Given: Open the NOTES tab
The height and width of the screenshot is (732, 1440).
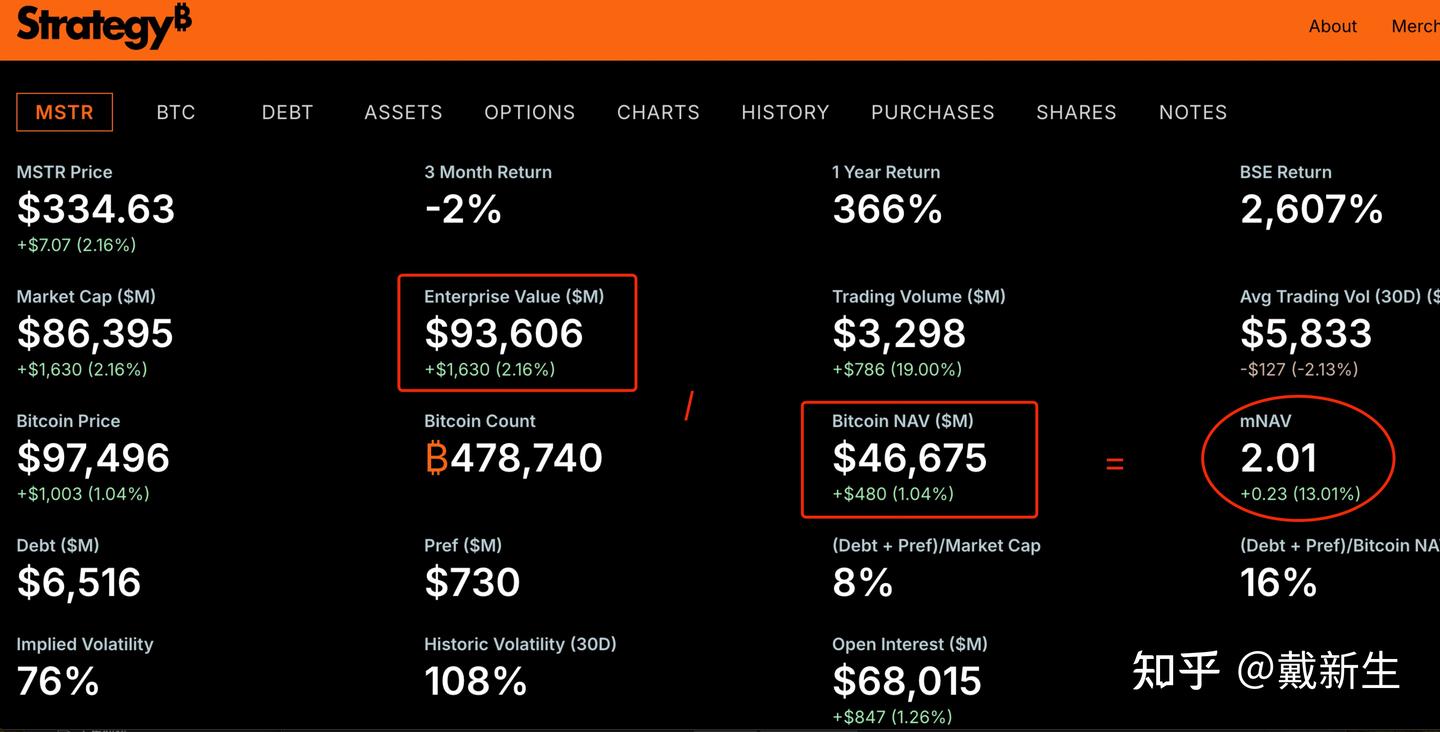Looking at the screenshot, I should tap(1192, 112).
